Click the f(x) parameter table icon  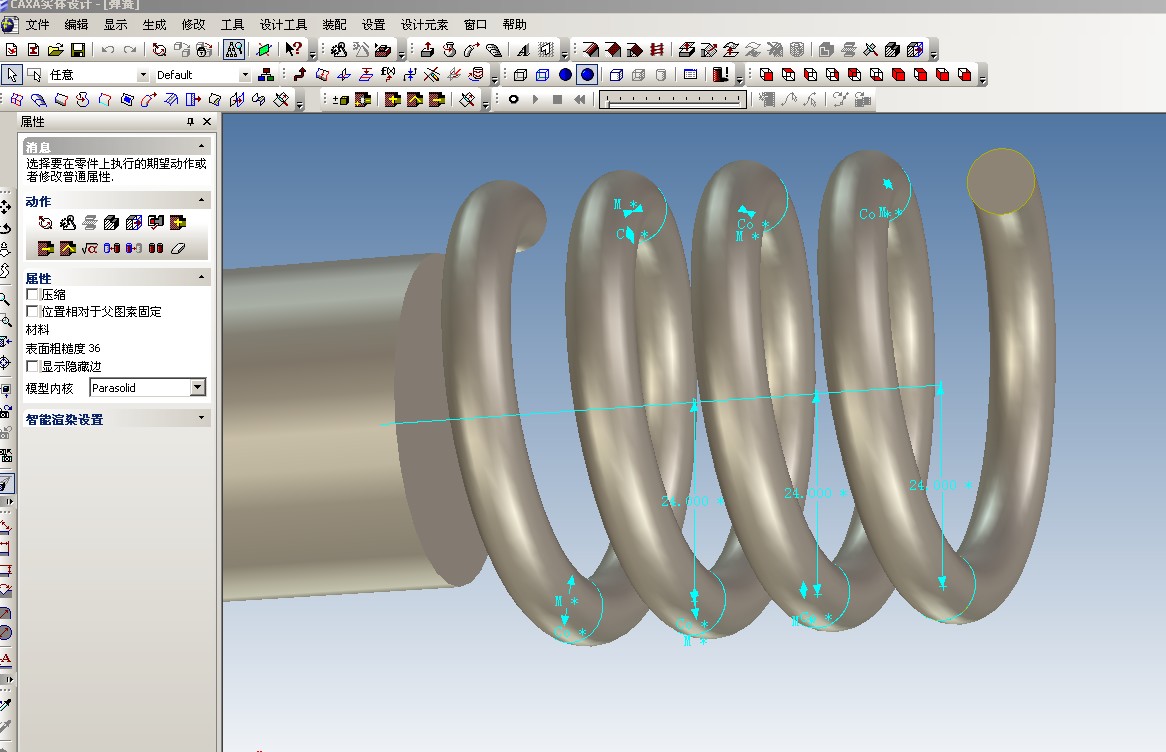[387, 74]
